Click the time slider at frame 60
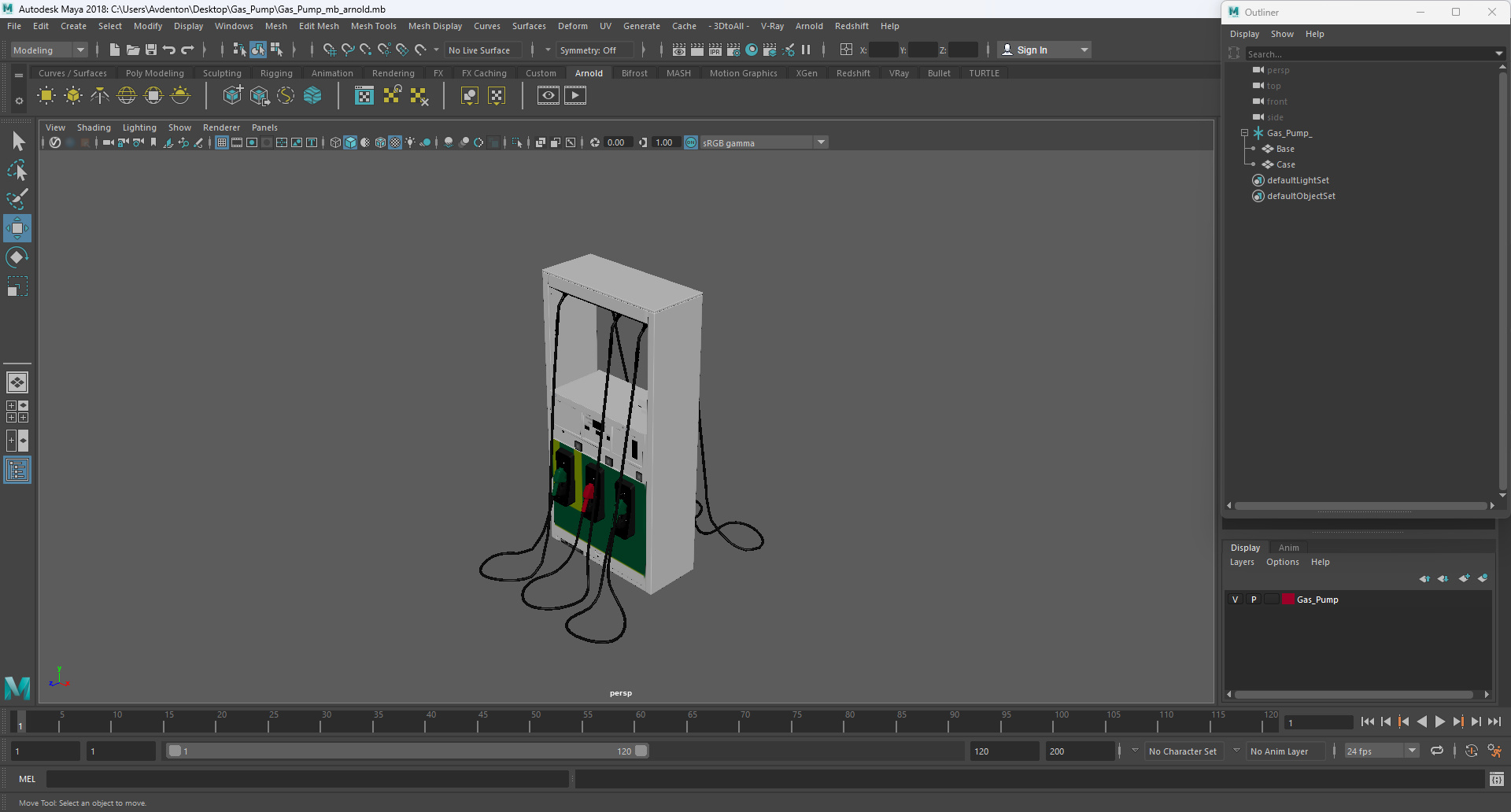Viewport: 1511px width, 812px height. (x=641, y=722)
